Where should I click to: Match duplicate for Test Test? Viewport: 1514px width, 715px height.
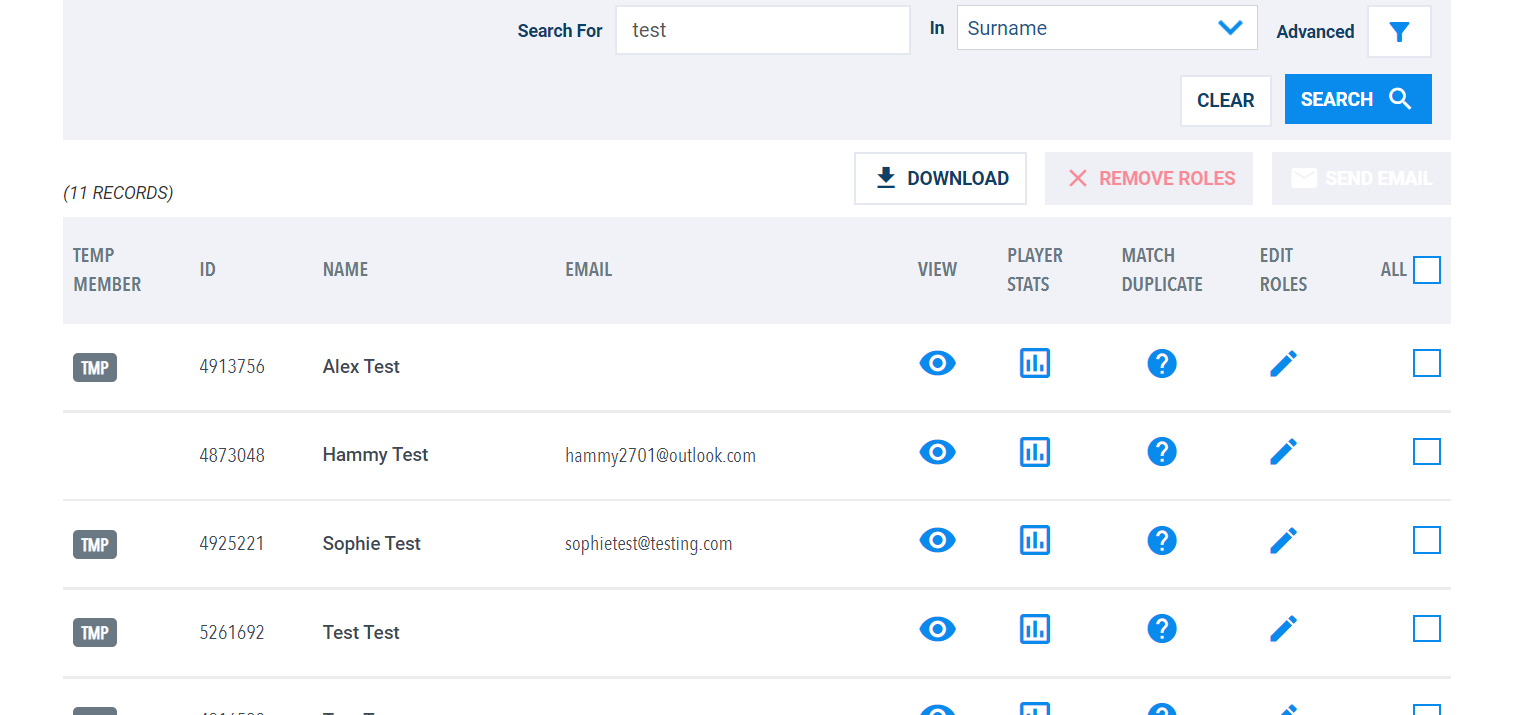(x=1162, y=629)
